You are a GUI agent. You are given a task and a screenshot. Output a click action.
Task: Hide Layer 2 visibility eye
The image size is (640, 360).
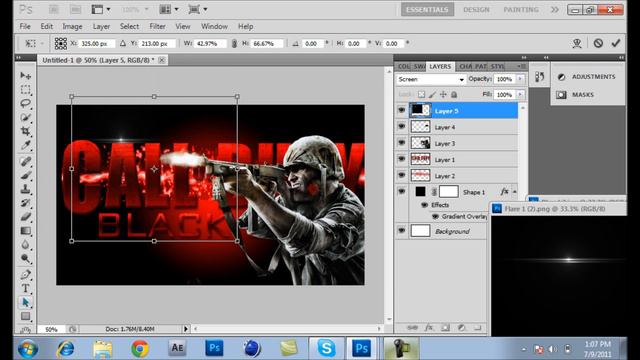pyautogui.click(x=402, y=175)
